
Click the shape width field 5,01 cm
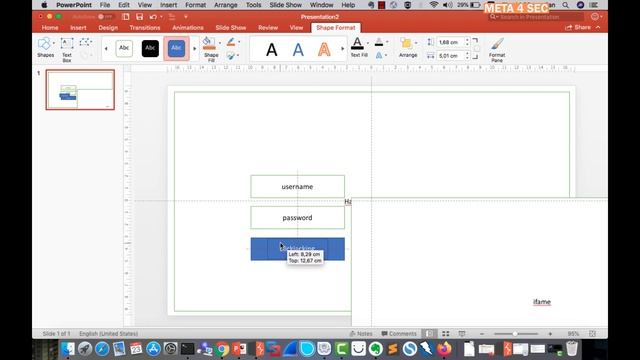click(x=451, y=56)
